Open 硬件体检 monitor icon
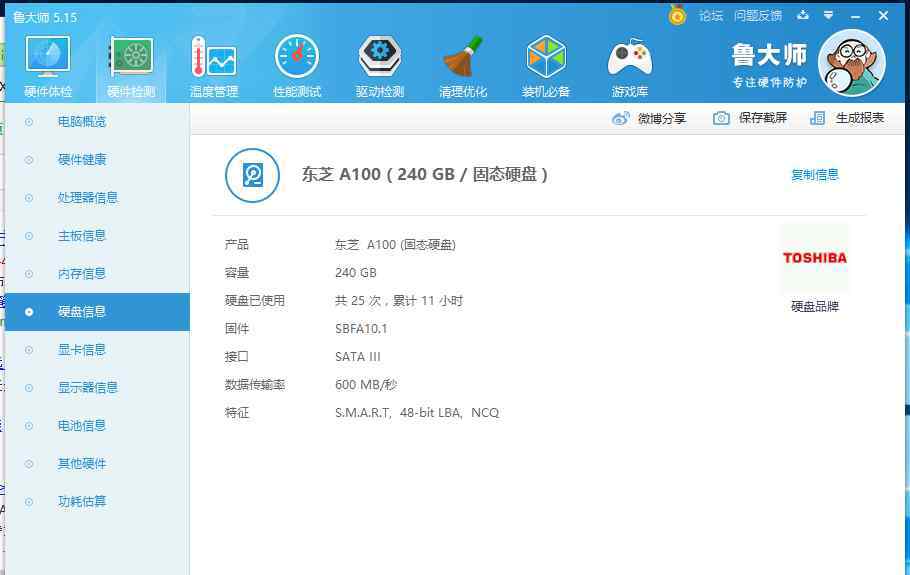Screen dimensions: 910x575 click(x=48, y=56)
